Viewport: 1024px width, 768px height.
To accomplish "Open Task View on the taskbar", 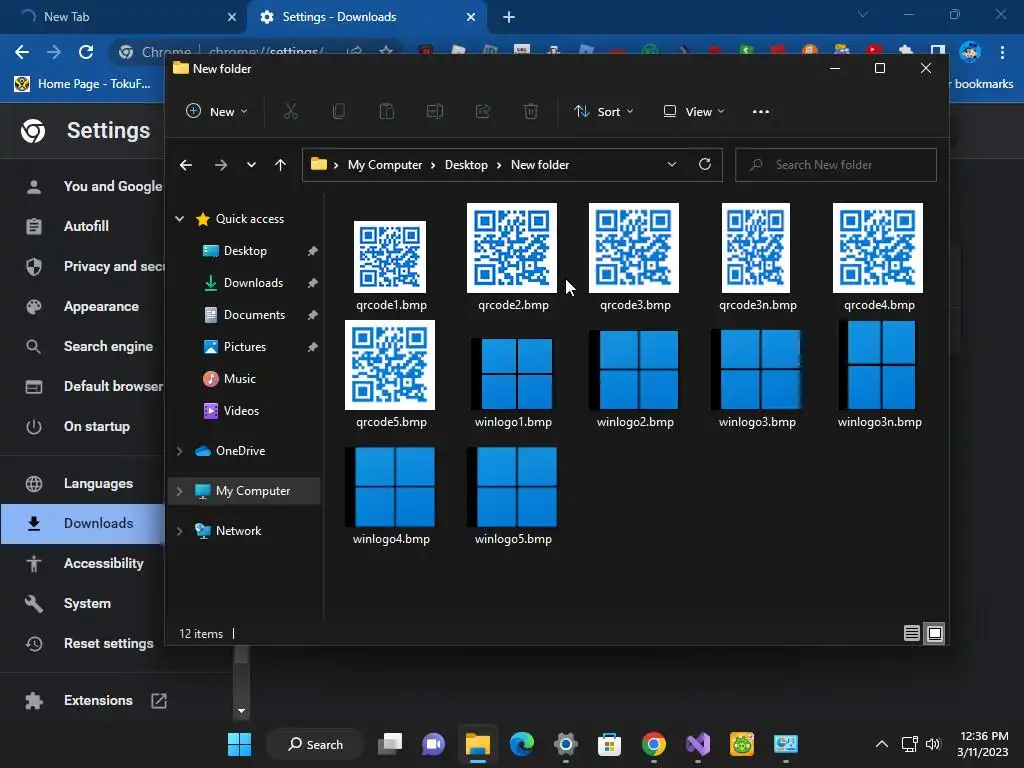I will [390, 744].
